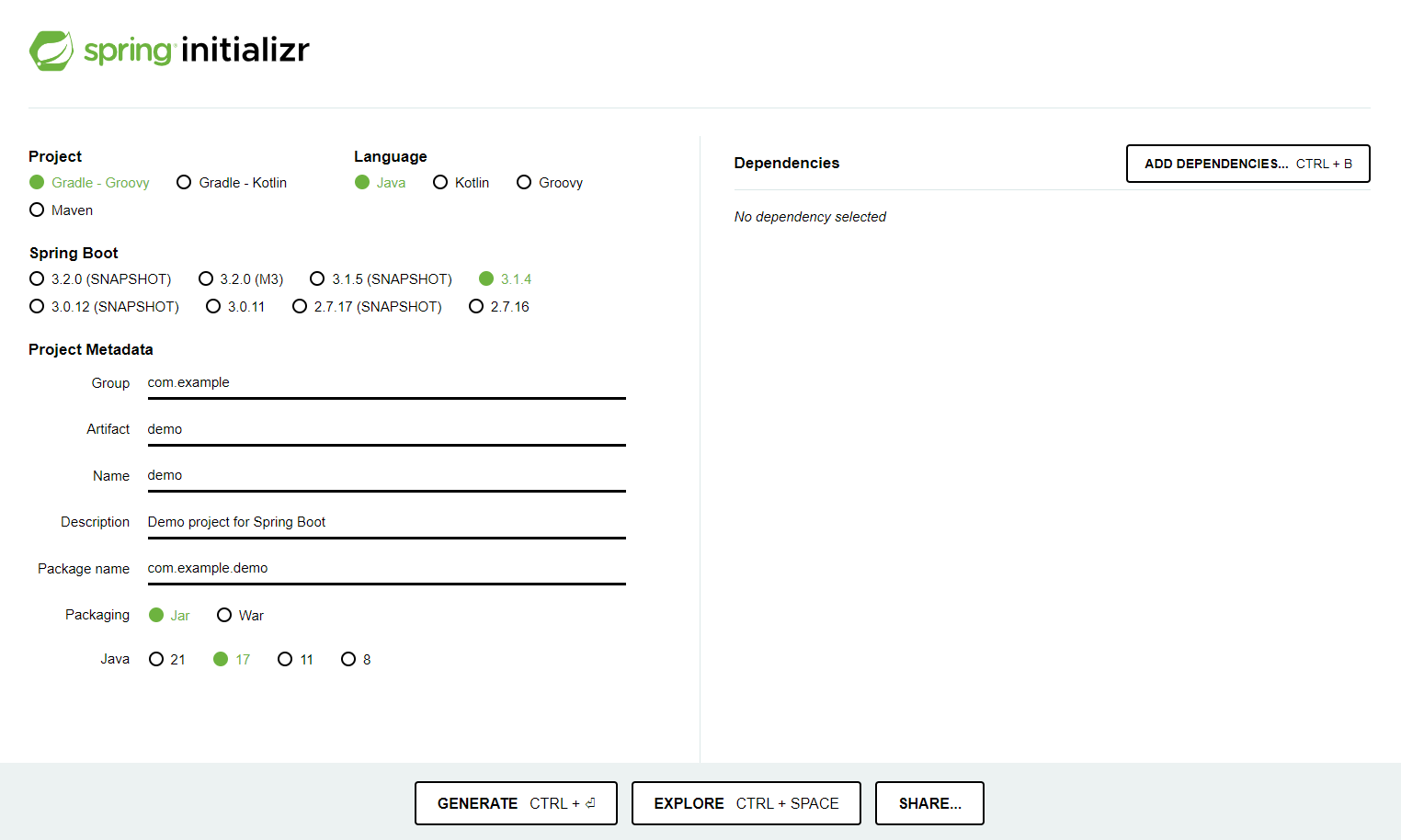Click the Group input field
This screenshot has height=840, width=1401.
[386, 383]
